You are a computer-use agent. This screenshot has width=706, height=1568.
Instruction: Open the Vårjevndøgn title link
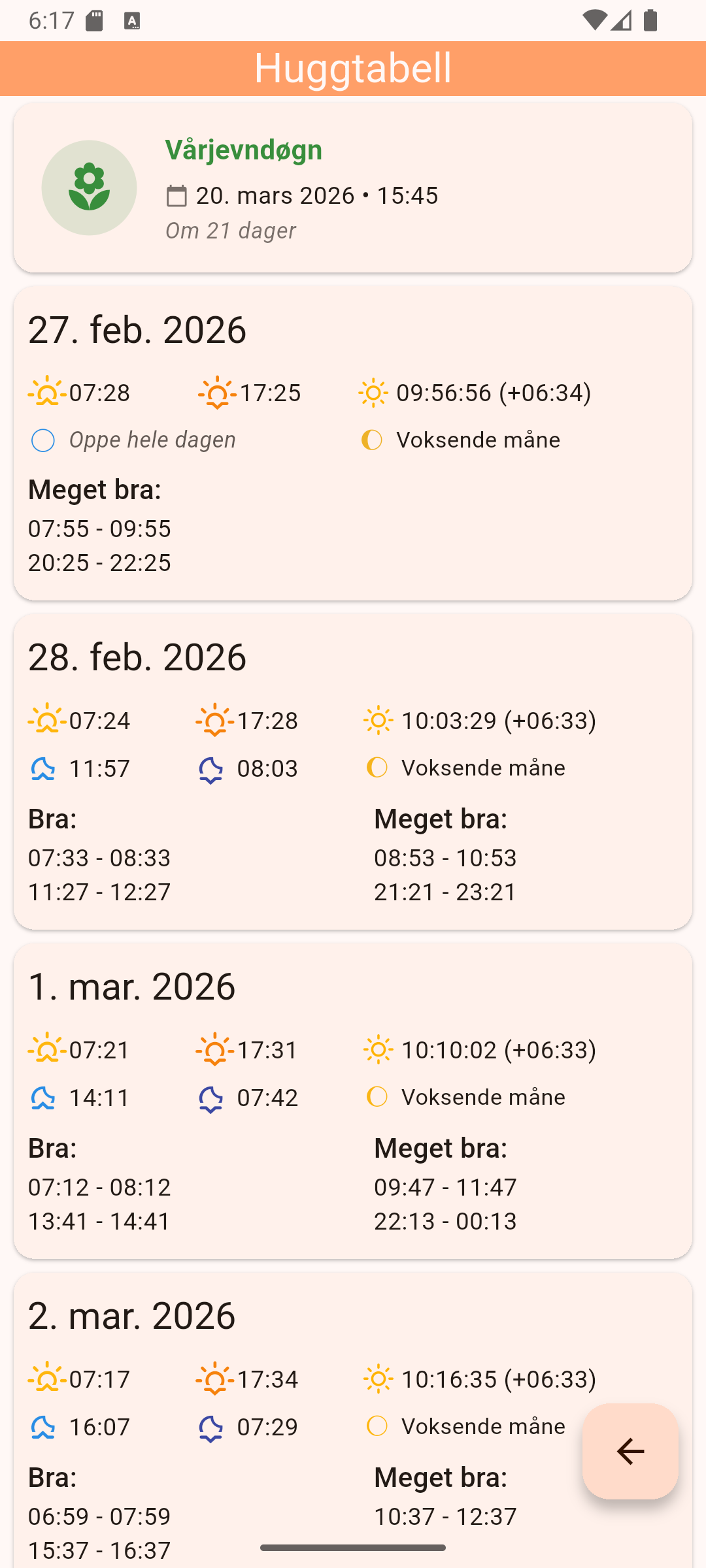pos(244,150)
